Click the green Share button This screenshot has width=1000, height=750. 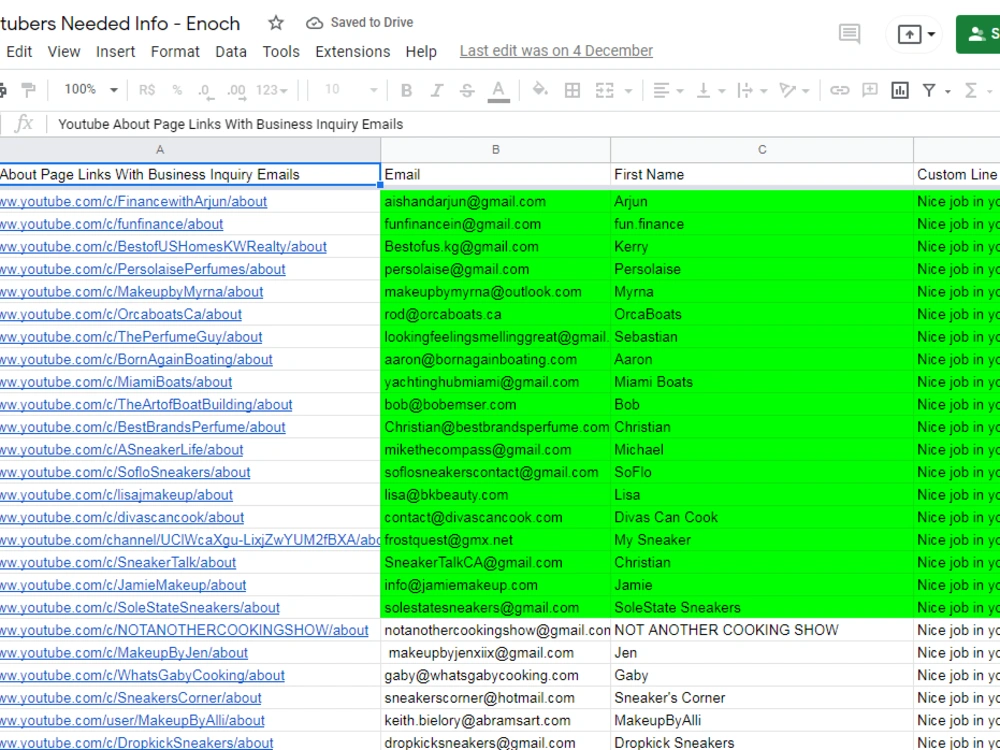[x=979, y=34]
